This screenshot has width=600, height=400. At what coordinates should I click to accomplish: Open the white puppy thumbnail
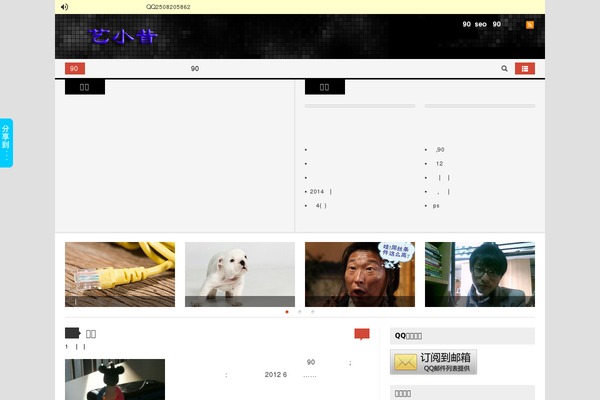pos(240,274)
